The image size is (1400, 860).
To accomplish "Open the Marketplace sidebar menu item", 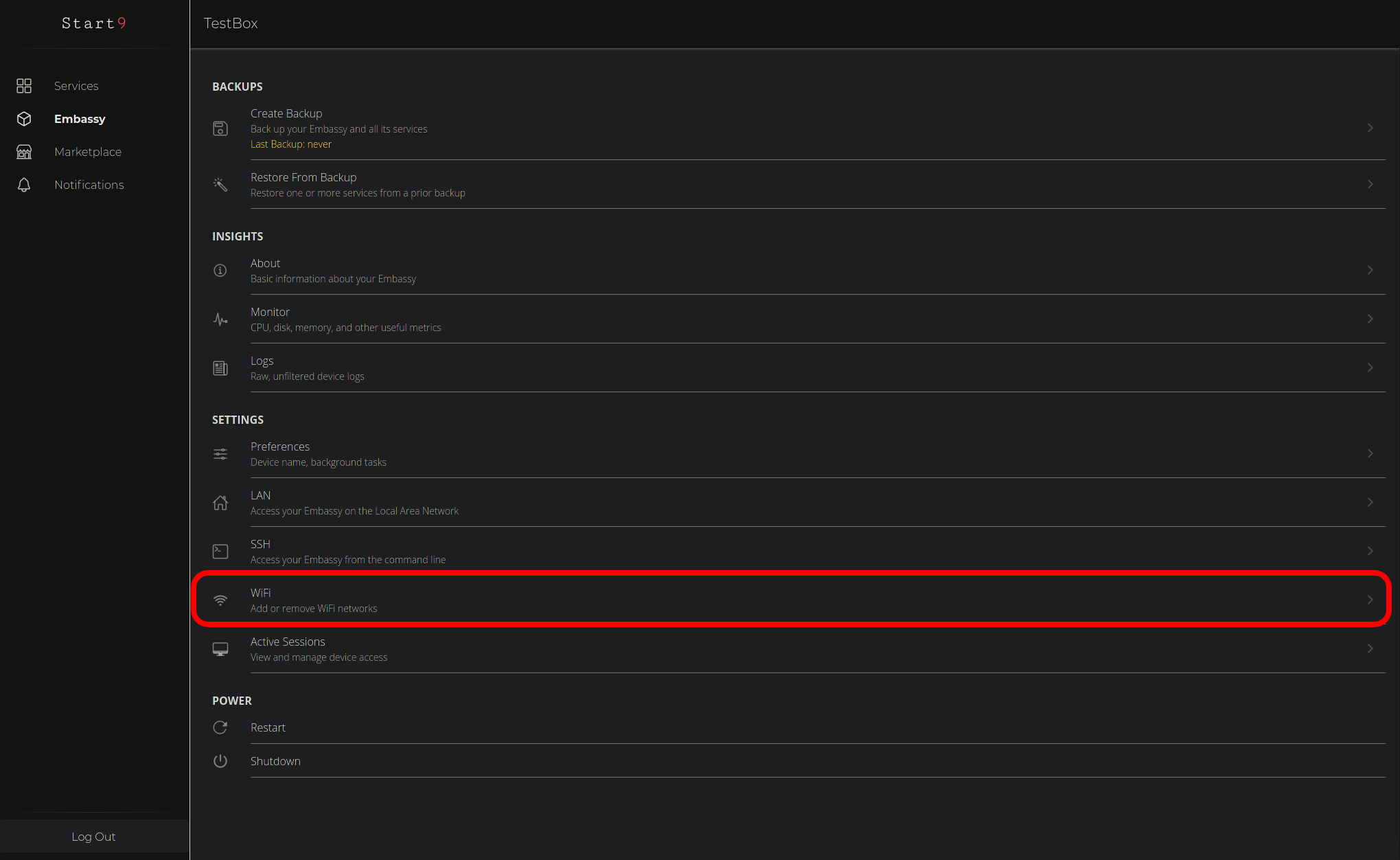I will tap(88, 152).
